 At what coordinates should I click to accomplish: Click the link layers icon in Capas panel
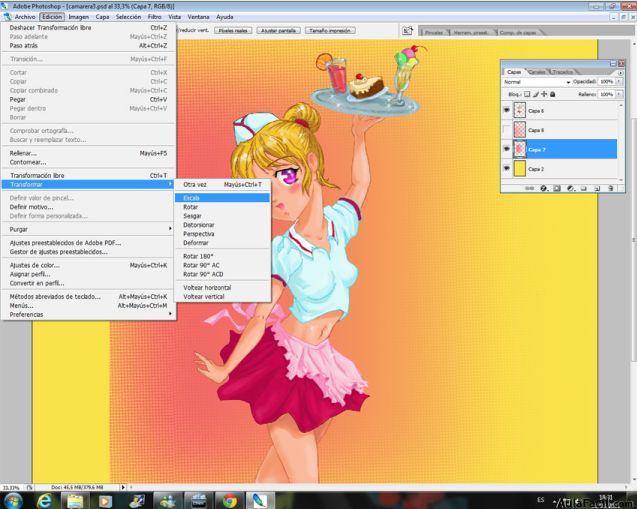[x=529, y=188]
